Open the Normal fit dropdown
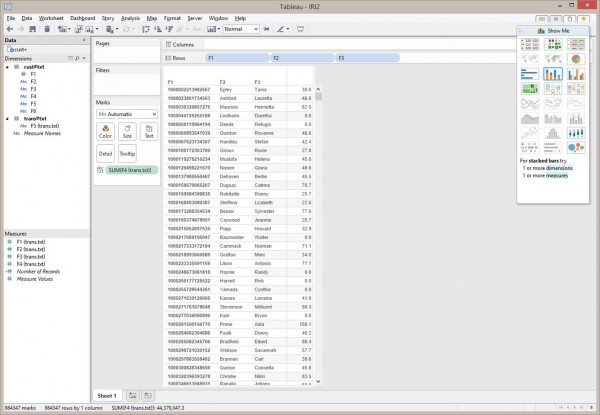The width and height of the screenshot is (600, 415). tap(241, 29)
